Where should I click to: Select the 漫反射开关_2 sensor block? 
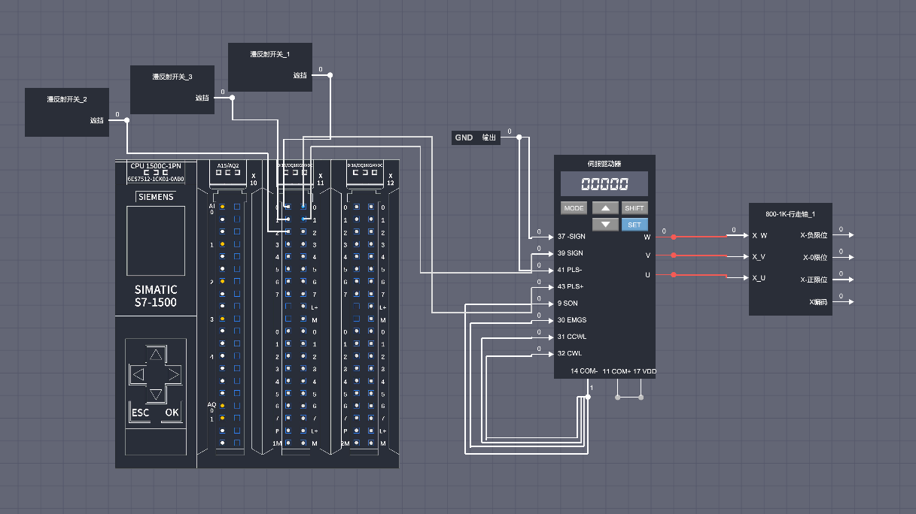pyautogui.click(x=66, y=111)
